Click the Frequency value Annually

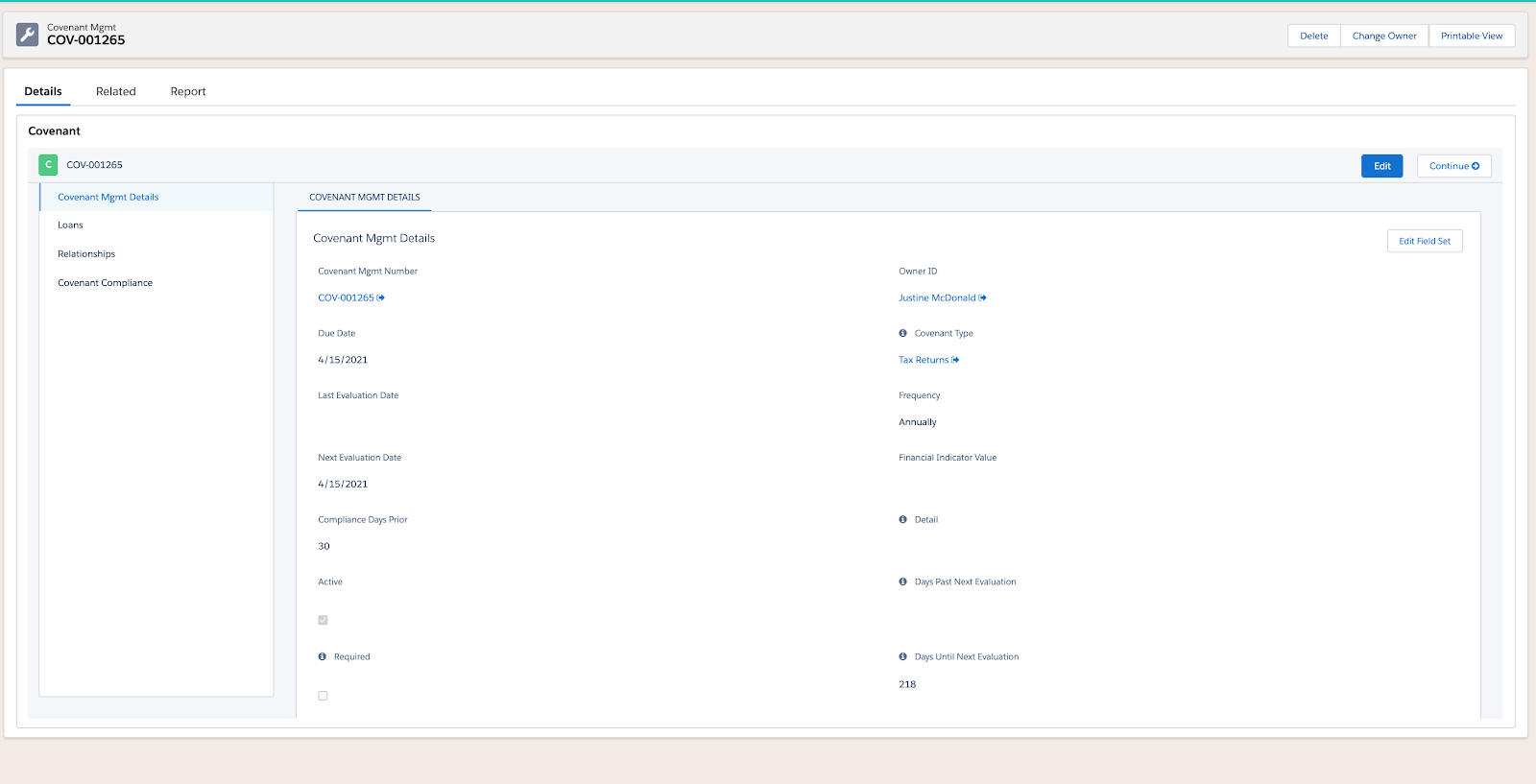click(x=918, y=422)
